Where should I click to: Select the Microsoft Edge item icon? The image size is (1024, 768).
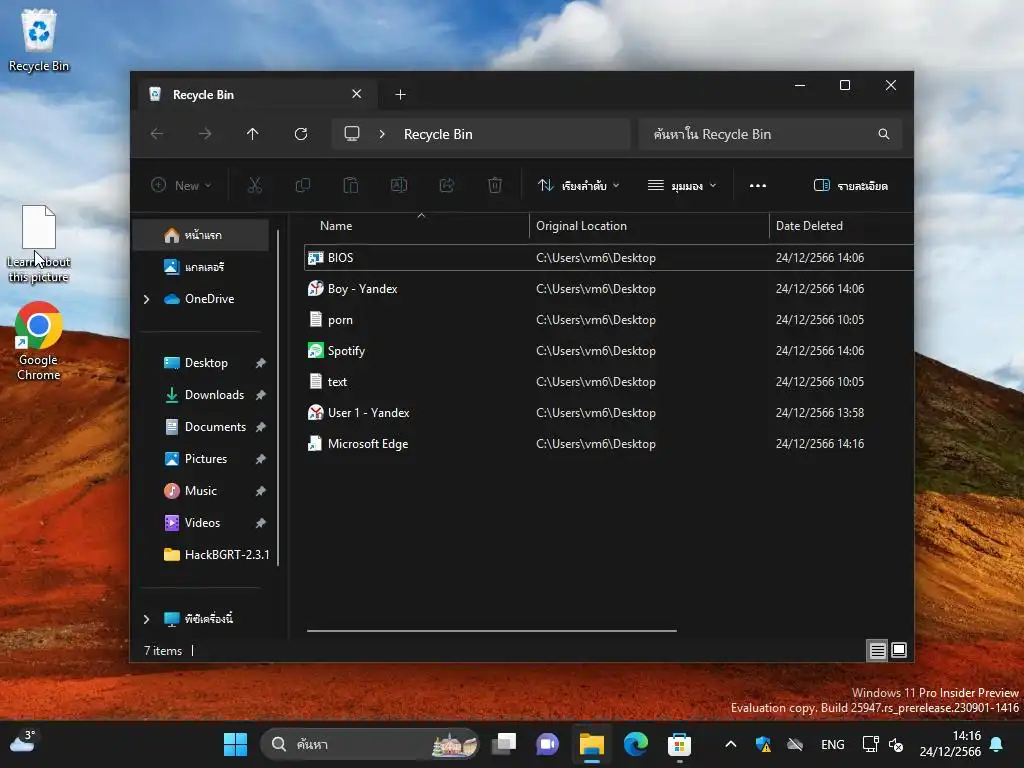(x=315, y=443)
